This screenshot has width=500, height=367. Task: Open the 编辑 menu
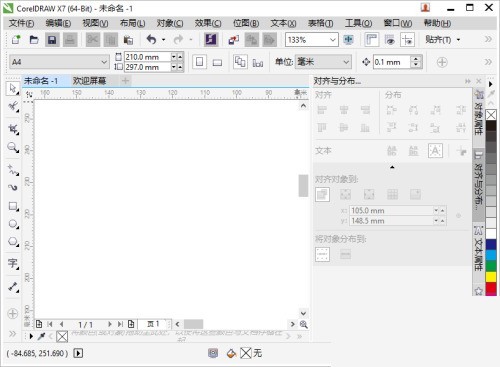click(x=58, y=23)
